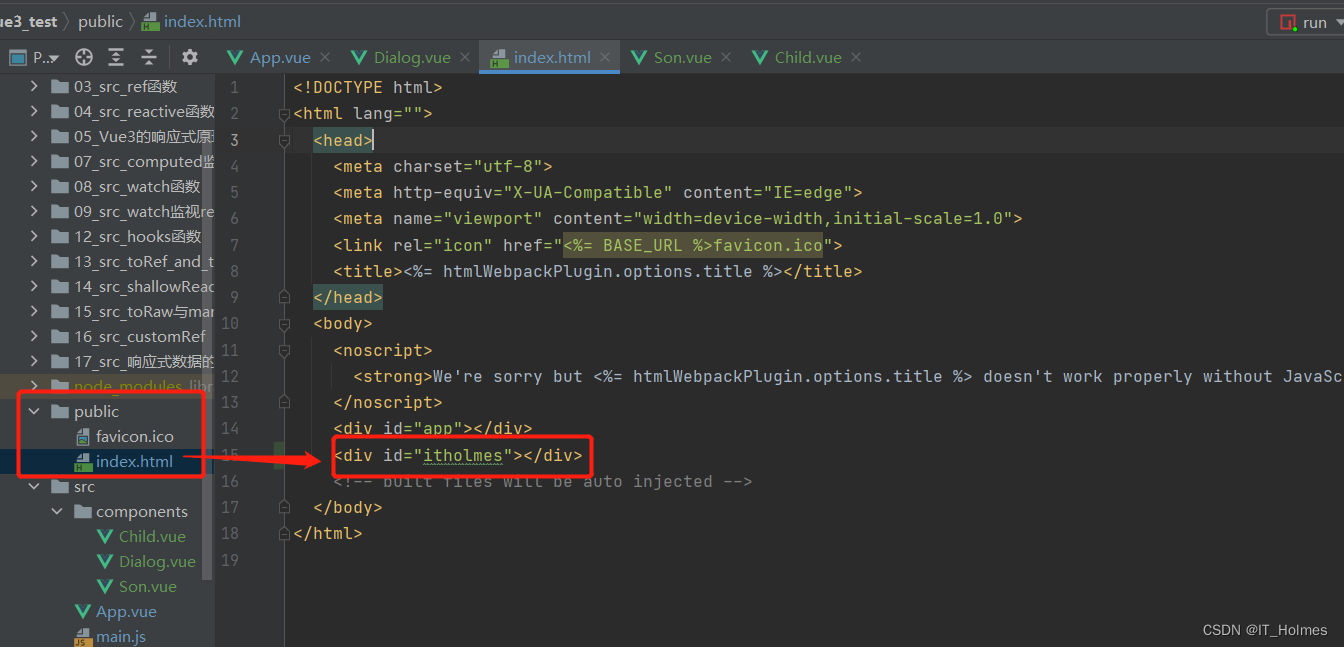Viewport: 1344px width, 647px height.
Task: Click the index.html file icon in project tree
Action: point(83,462)
